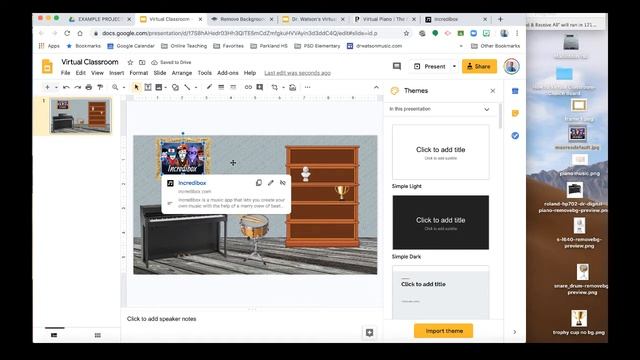Open the zoom level dropdown arrow
This screenshot has height=360, width=640.
pos(123,87)
